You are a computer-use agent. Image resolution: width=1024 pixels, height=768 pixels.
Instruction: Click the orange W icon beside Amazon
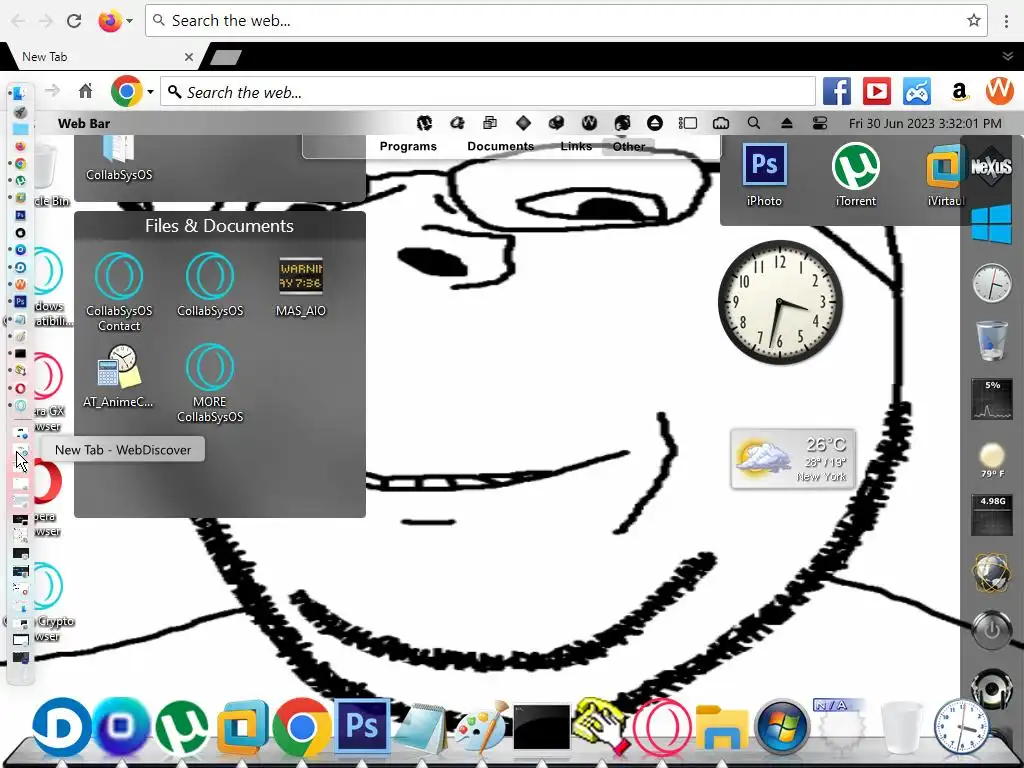point(999,91)
